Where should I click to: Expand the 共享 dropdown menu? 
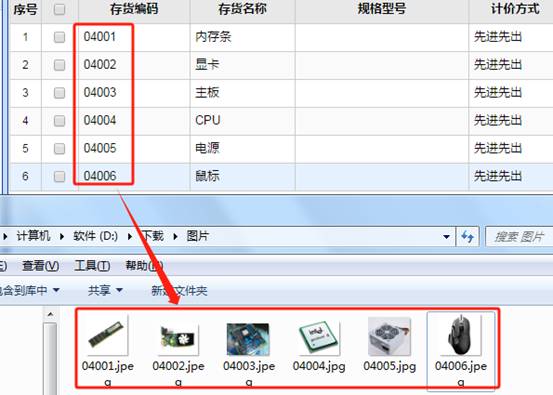tap(105, 290)
